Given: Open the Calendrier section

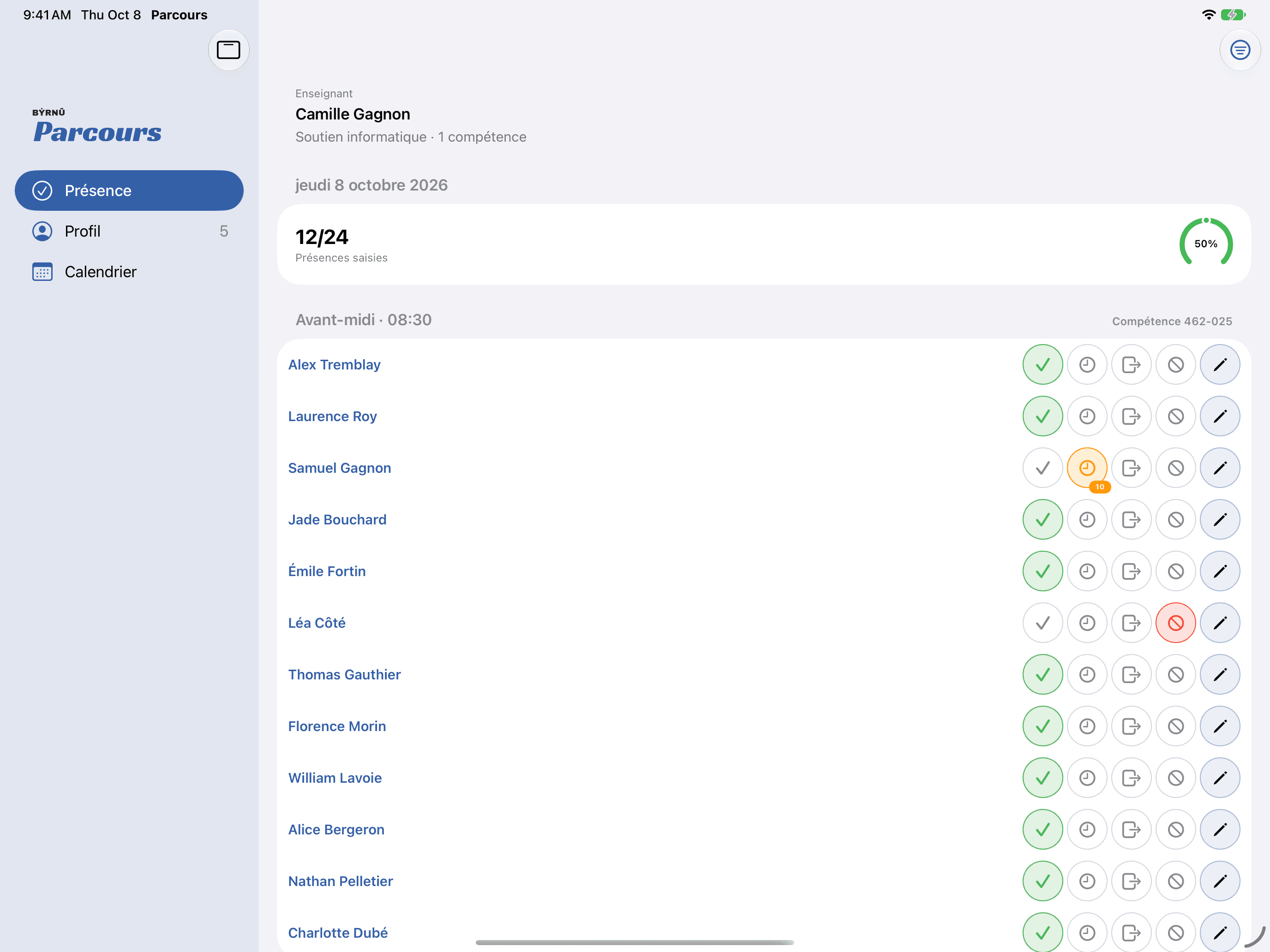Looking at the screenshot, I should pyautogui.click(x=129, y=271).
